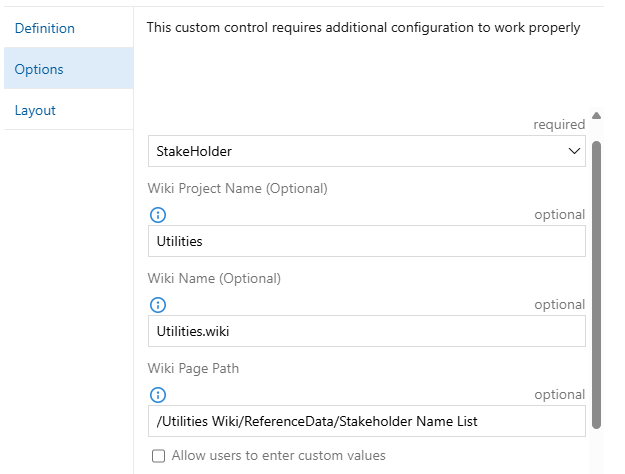
Task: Click the 'Wiki Page Path' label
Action: [193, 368]
